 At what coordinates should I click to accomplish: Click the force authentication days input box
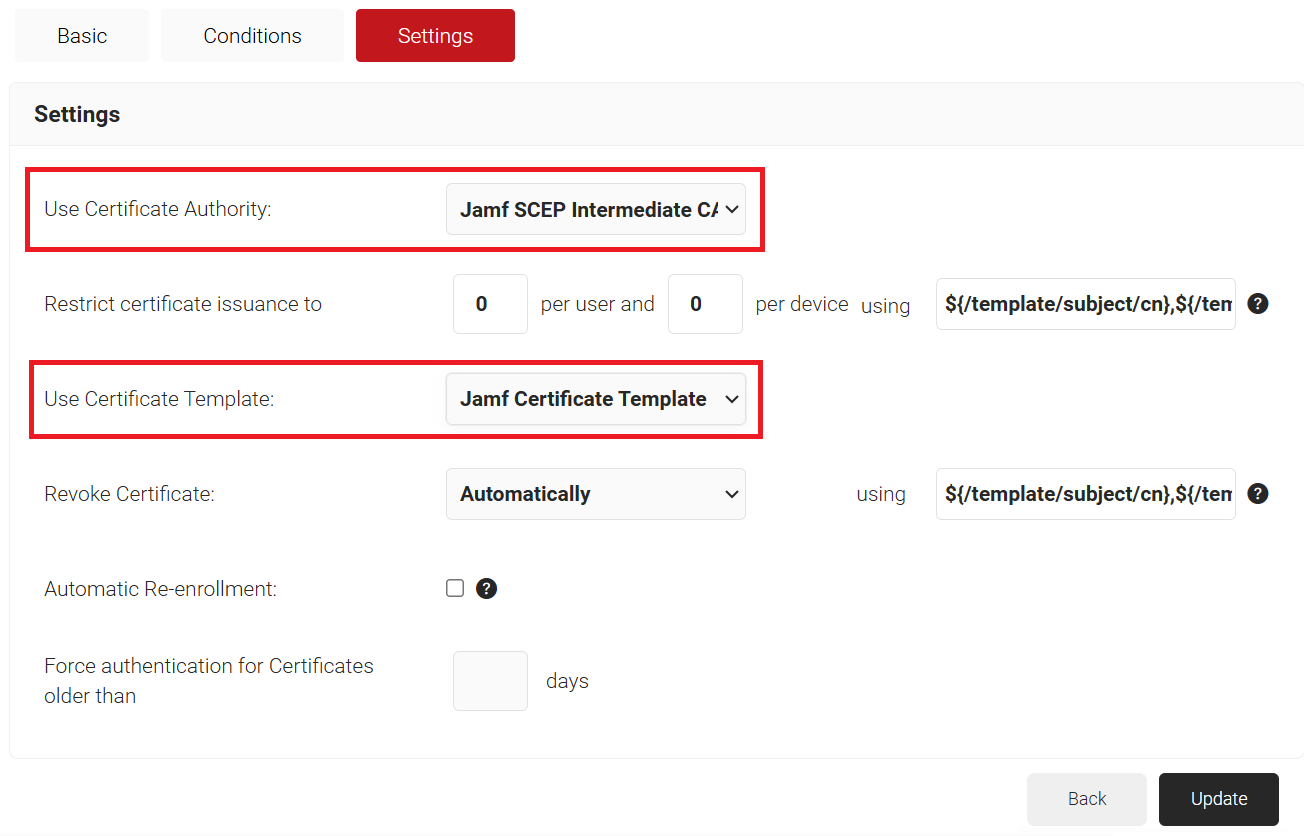point(490,681)
